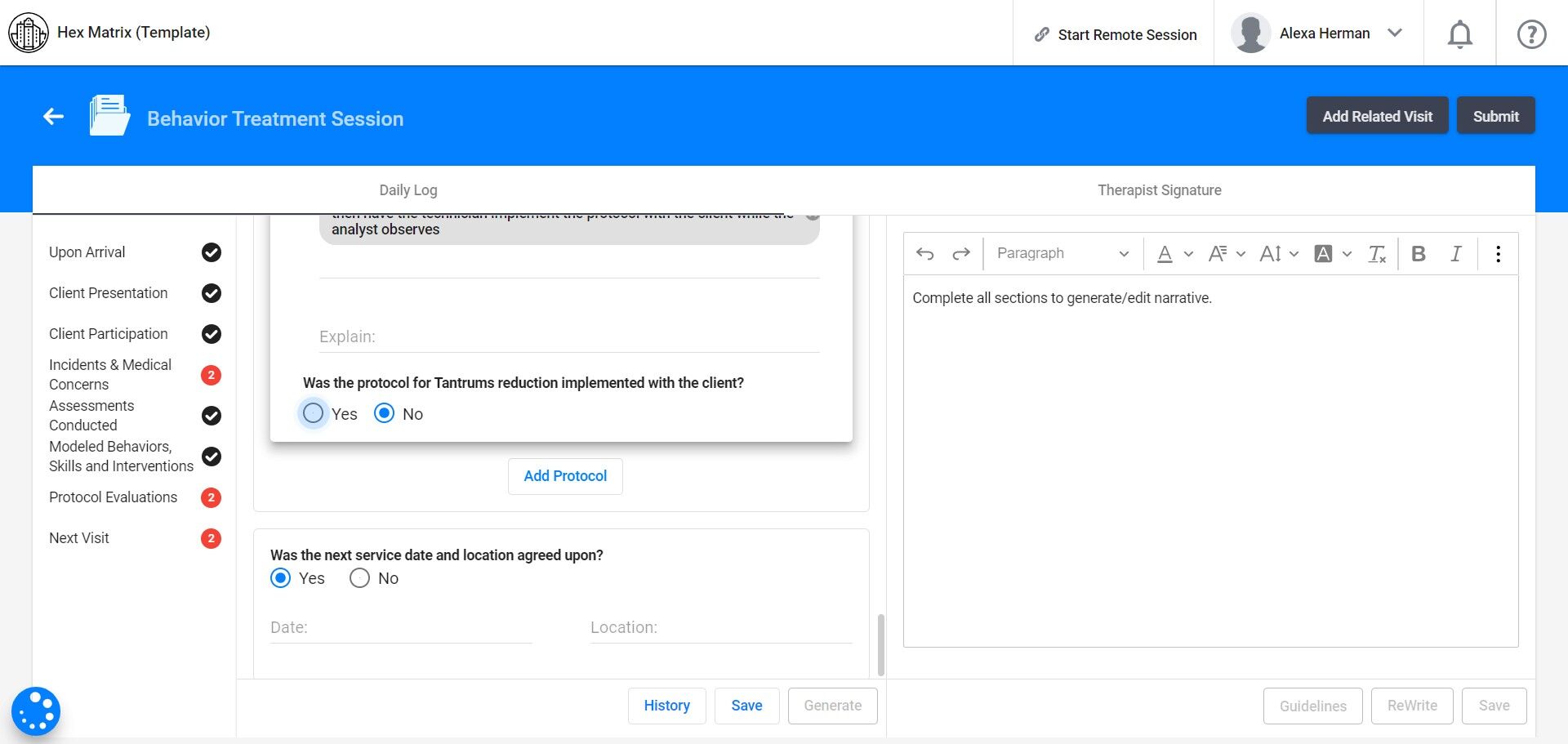Open the notifications bell
The image size is (1568, 744).
[x=1459, y=34]
